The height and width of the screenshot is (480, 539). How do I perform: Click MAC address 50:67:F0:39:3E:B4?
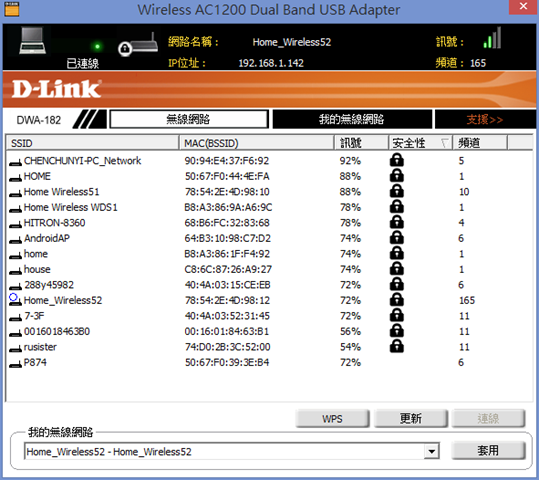click(227, 362)
